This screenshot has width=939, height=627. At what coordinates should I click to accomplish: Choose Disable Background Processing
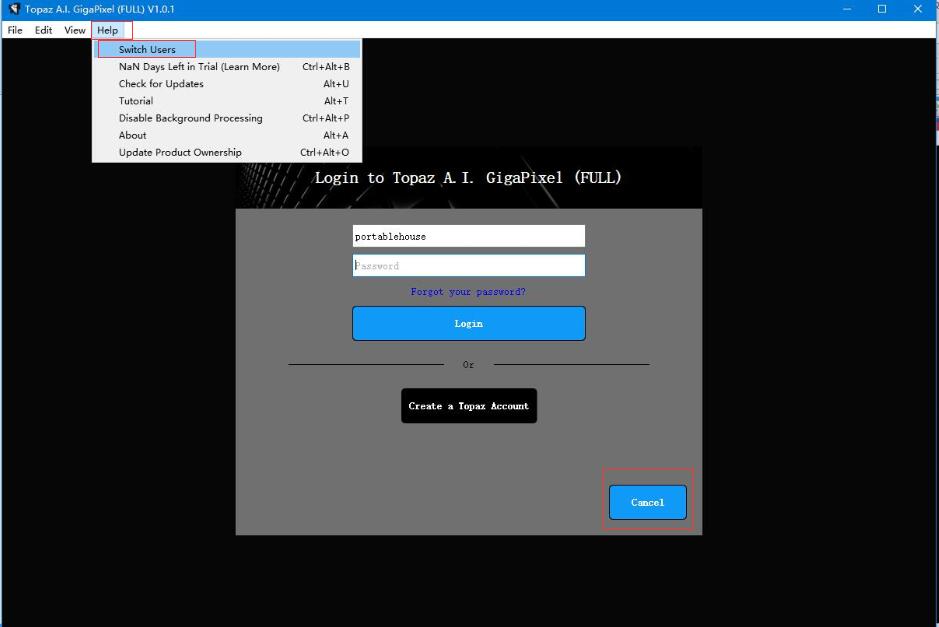[x=228, y=118]
